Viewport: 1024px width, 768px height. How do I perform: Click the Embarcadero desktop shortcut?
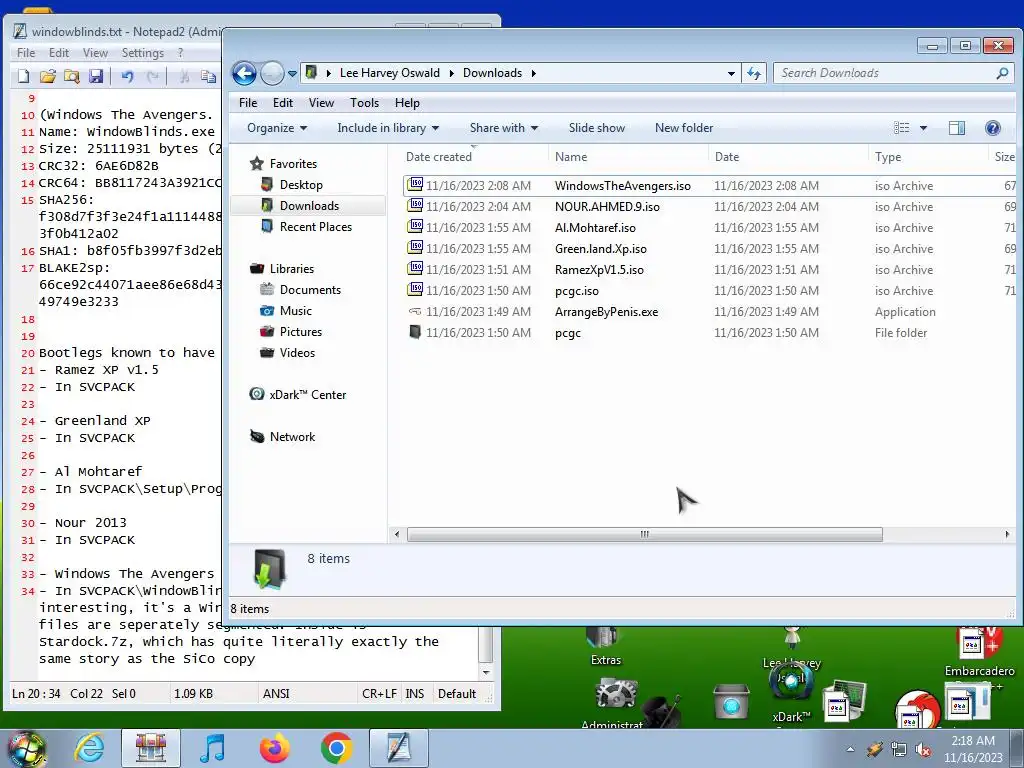[x=980, y=653]
